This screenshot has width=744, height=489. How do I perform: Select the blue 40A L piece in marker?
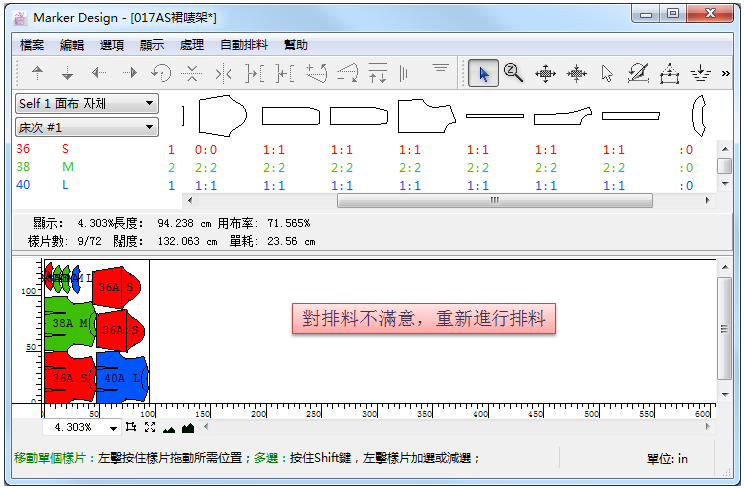coord(120,376)
